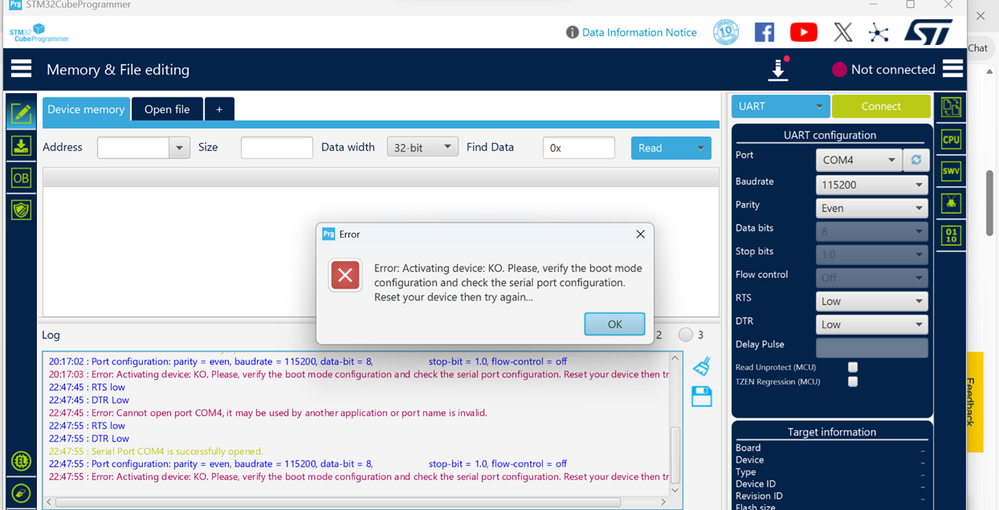This screenshot has height=510, width=999.
Task: Click into the Address input field
Action: coord(133,148)
